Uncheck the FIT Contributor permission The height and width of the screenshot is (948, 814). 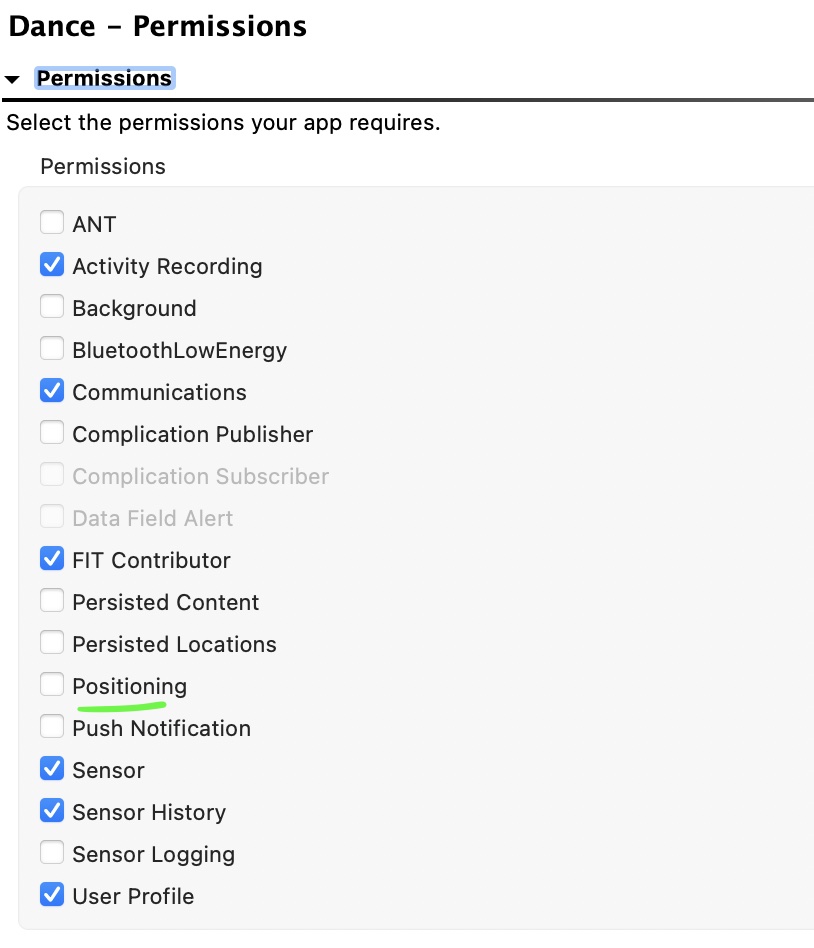52,559
